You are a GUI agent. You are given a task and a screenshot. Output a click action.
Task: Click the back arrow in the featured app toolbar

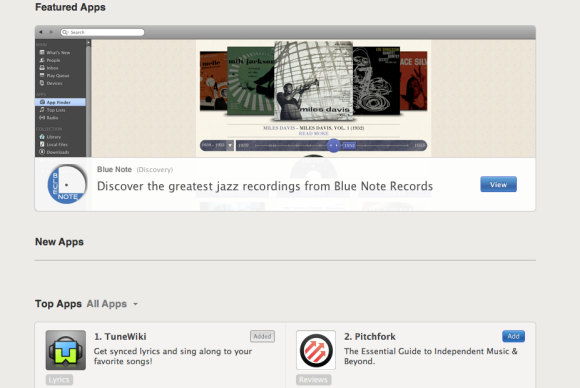(x=41, y=32)
